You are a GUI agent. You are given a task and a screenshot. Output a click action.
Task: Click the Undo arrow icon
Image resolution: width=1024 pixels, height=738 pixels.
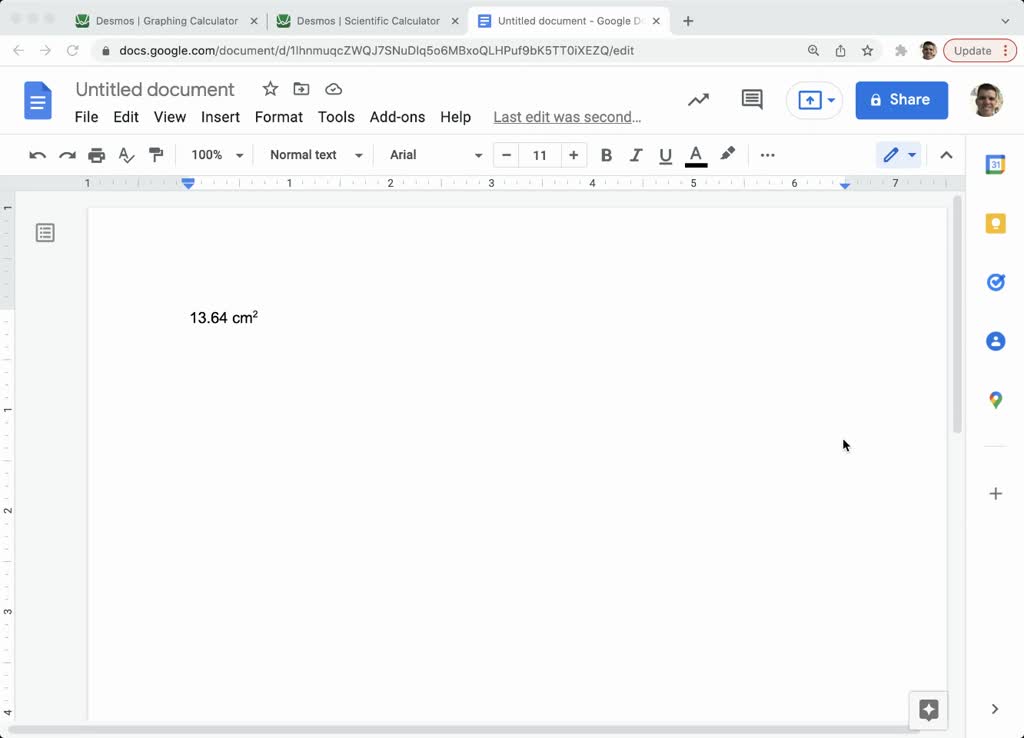tap(38, 155)
